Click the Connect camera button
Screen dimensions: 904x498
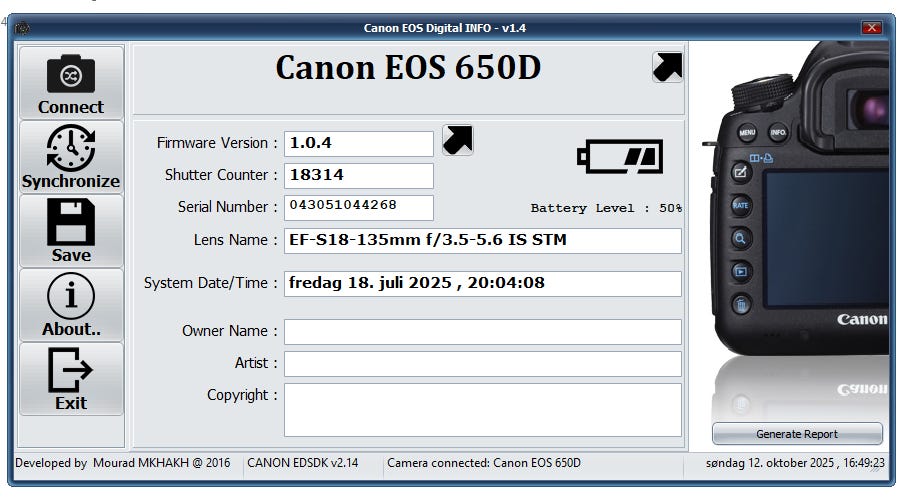coord(71,83)
